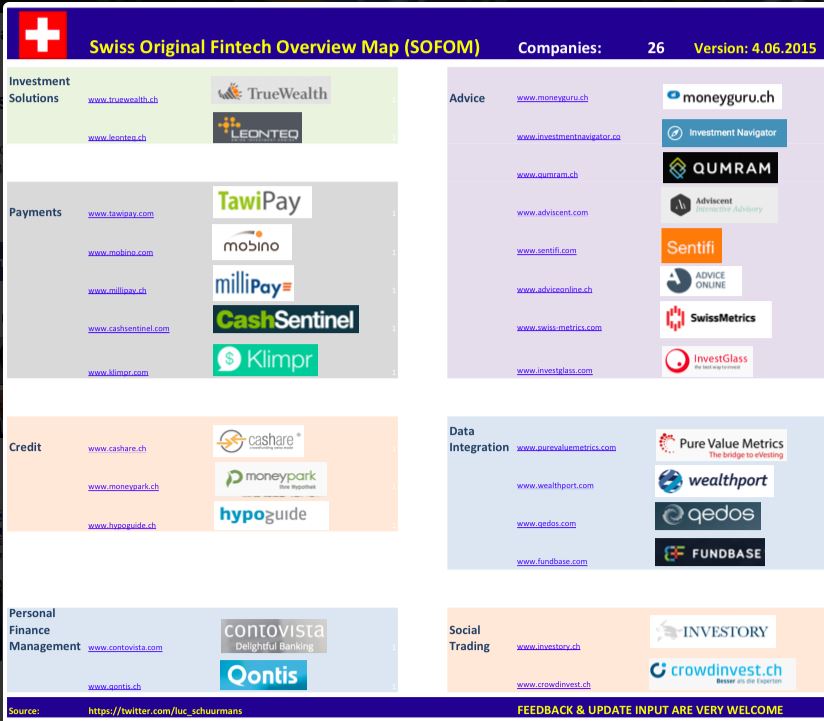Click the www.millipay.ch link

(x=117, y=290)
